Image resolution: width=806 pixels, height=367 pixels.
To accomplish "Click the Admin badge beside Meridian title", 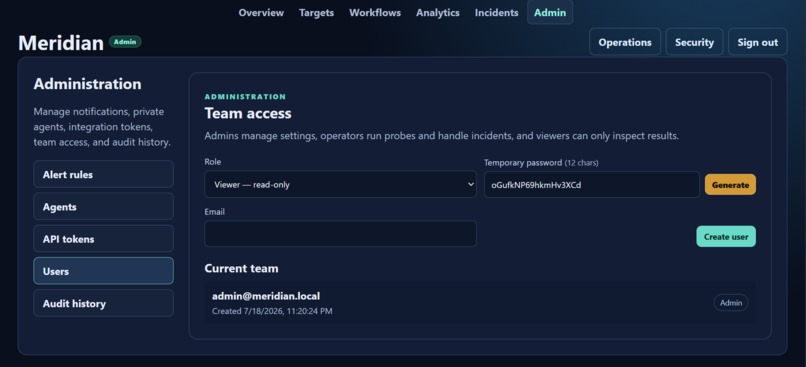I will 125,42.
